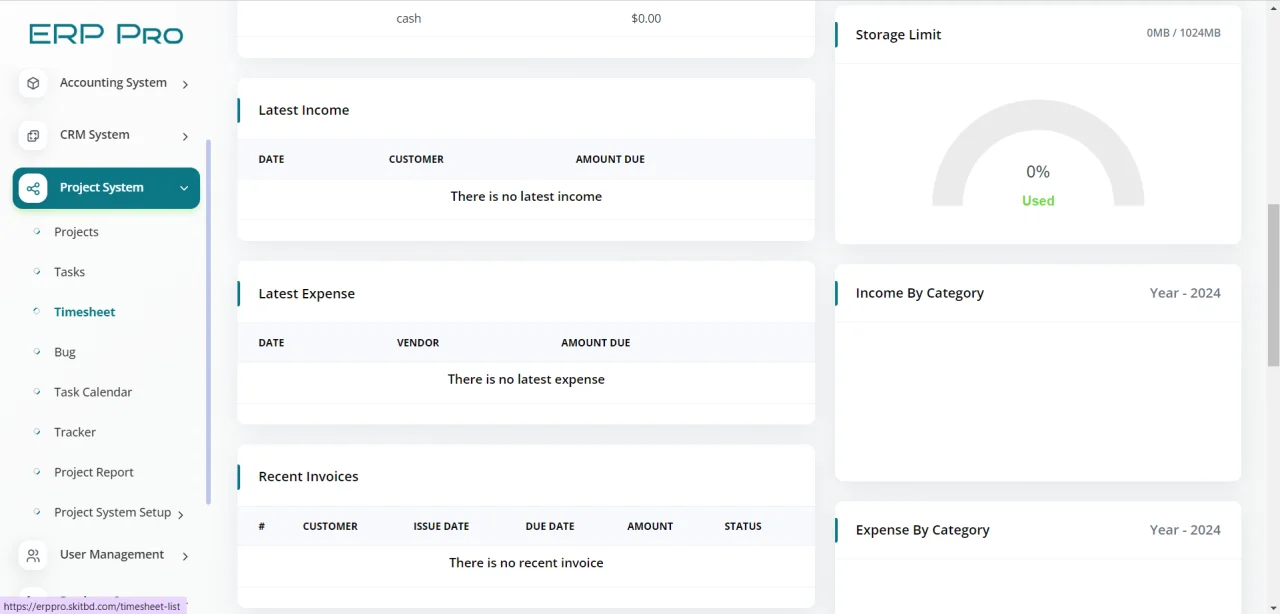Click the Recent Invoices heading

click(308, 477)
